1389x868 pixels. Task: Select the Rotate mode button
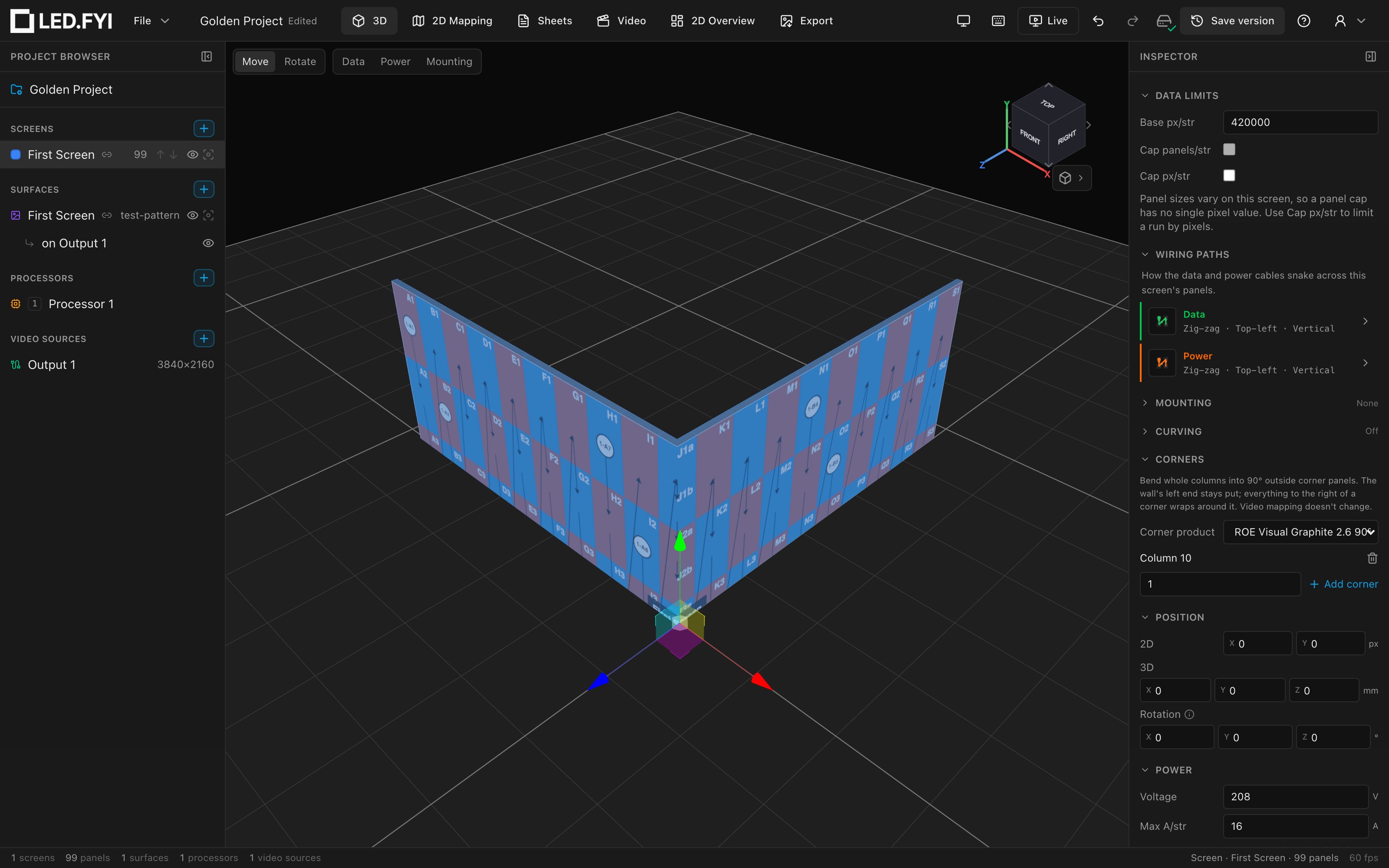pos(300,62)
